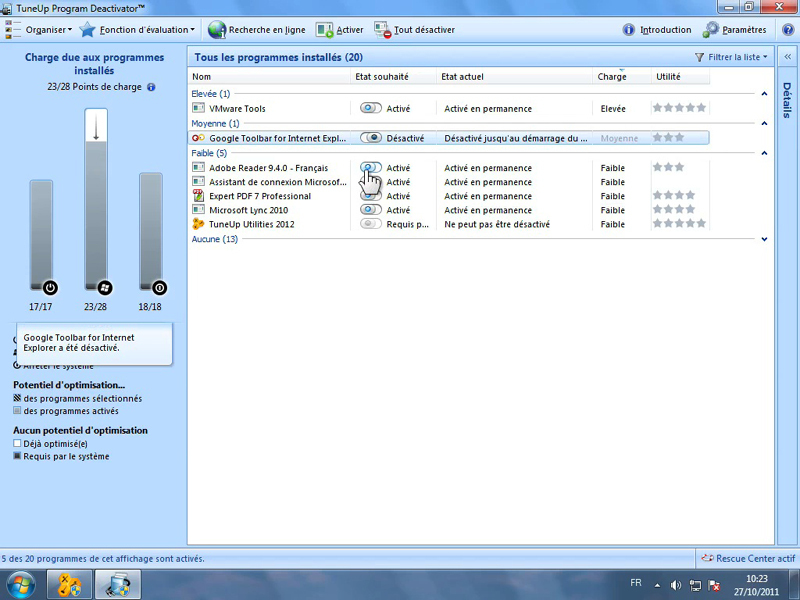Click the Windows load bar labeled 23/28
Screen dimensions: 800x600
point(96,200)
